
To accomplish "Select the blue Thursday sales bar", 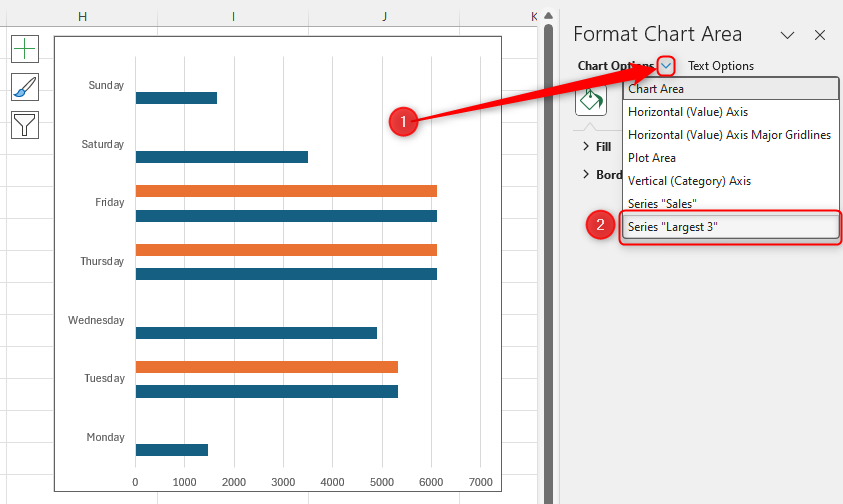I will 286,274.
